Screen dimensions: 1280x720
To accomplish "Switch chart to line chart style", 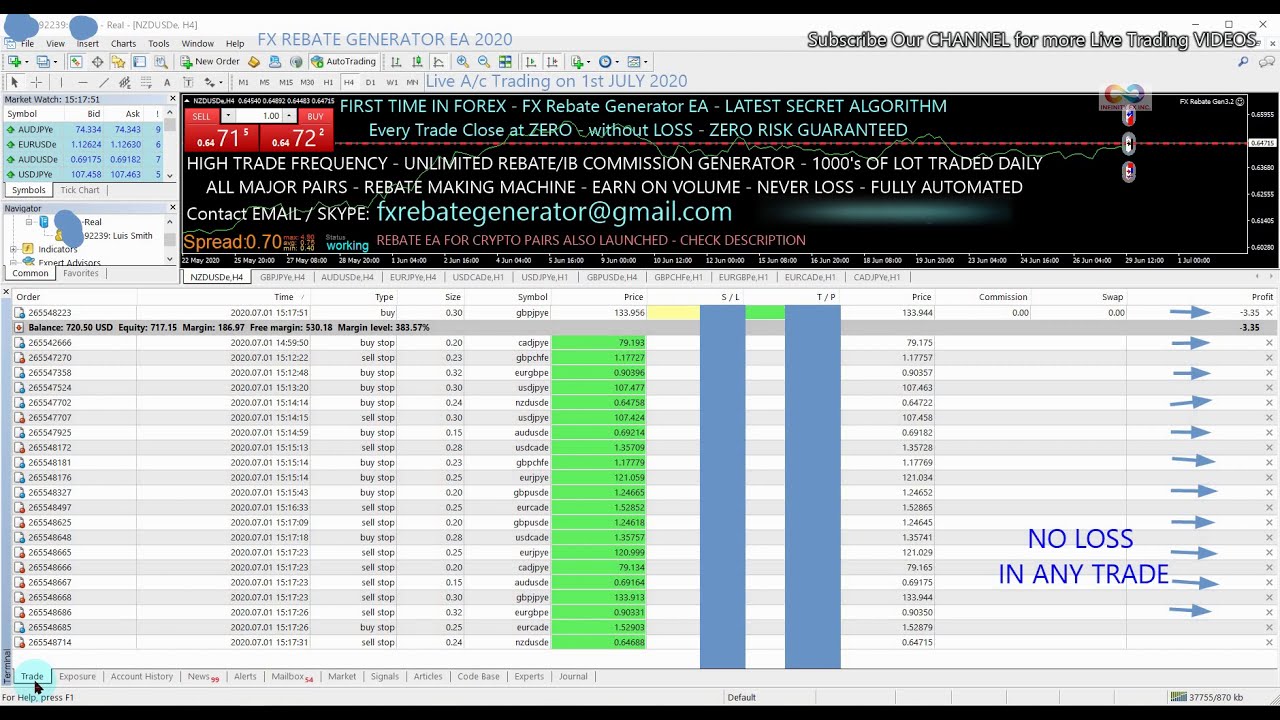I will tap(438, 61).
